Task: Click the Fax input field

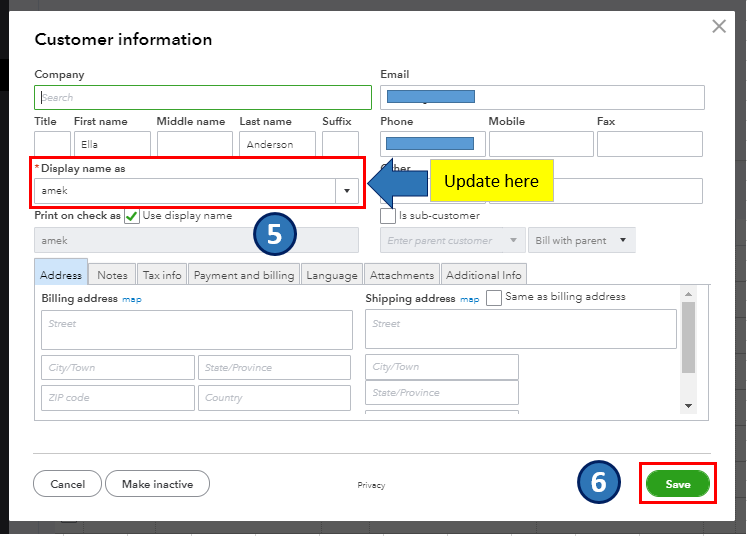Action: coord(650,144)
